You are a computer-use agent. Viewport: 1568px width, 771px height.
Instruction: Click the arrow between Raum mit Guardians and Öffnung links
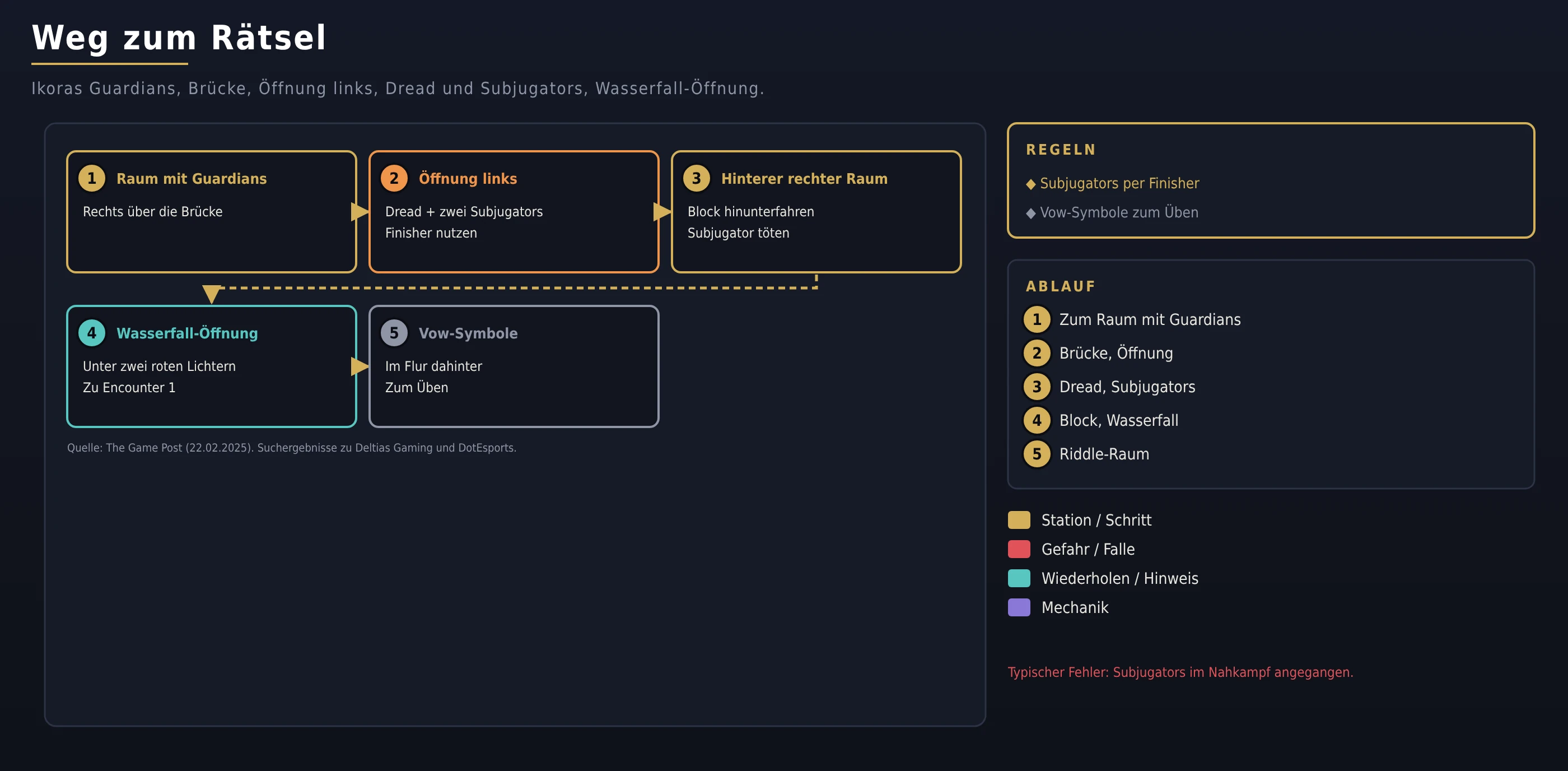tap(360, 212)
